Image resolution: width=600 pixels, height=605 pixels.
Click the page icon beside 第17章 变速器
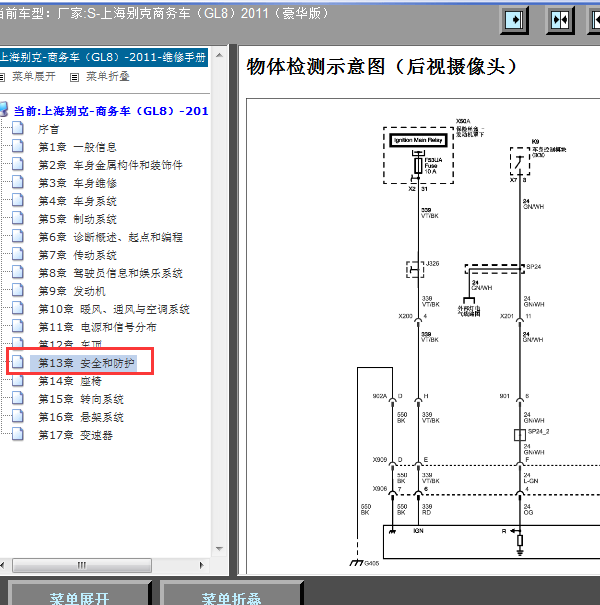(18, 434)
